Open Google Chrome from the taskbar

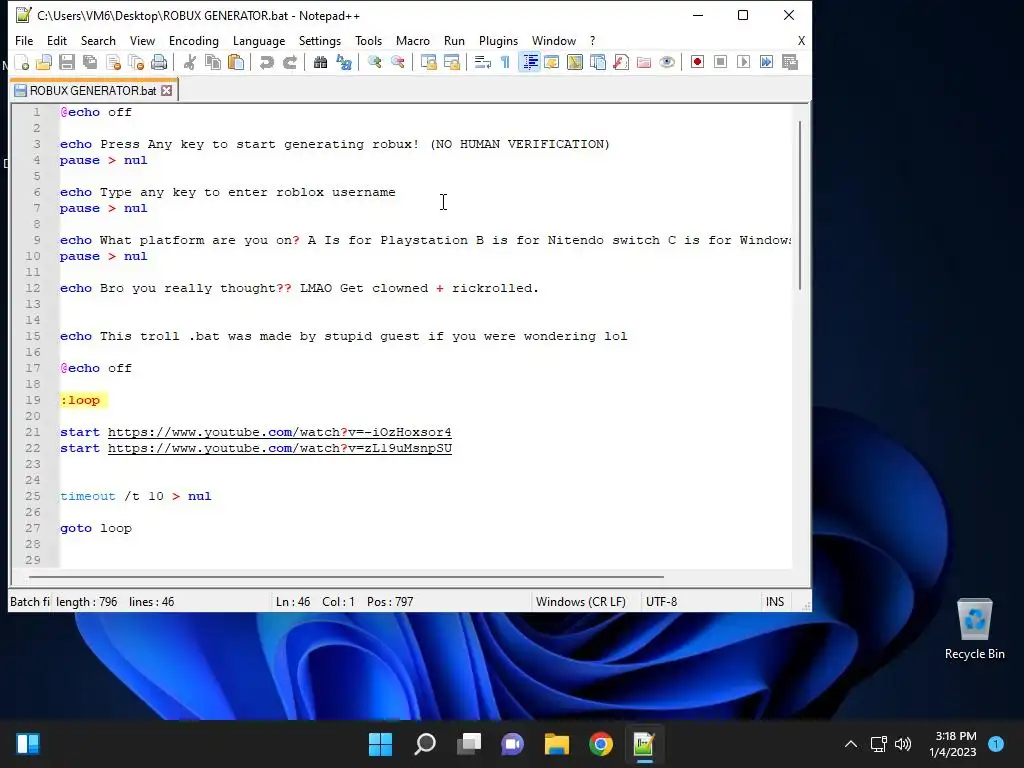pos(600,744)
